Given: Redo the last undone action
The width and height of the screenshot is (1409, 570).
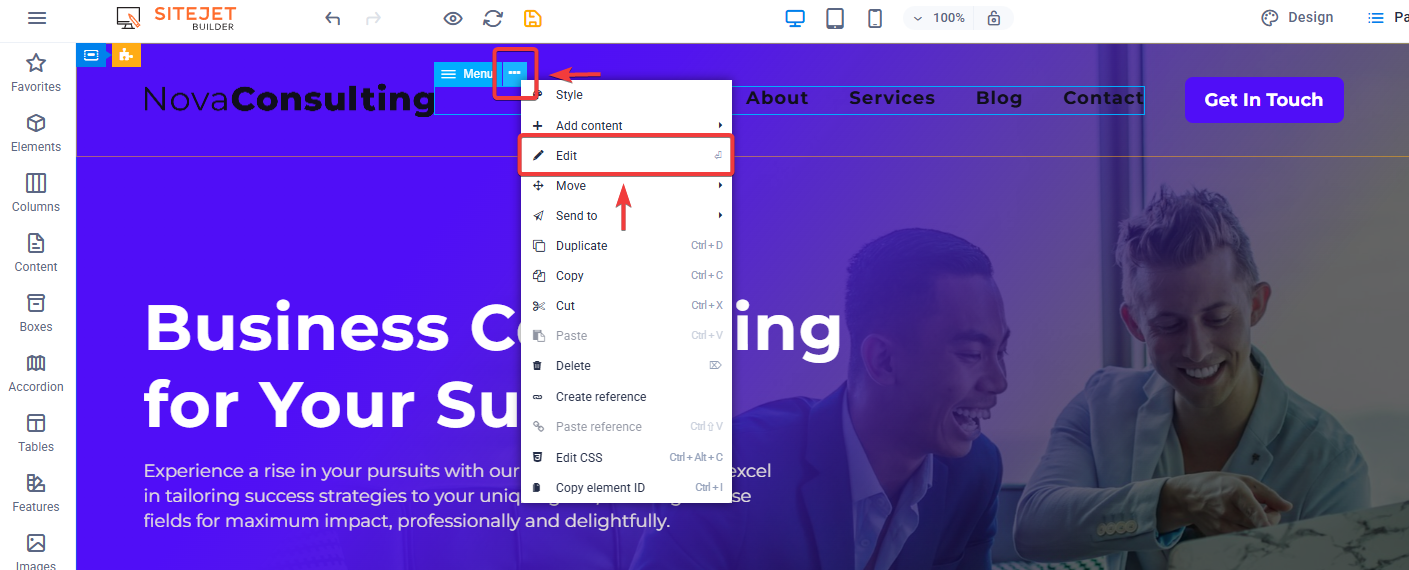Looking at the screenshot, I should coord(373,18).
